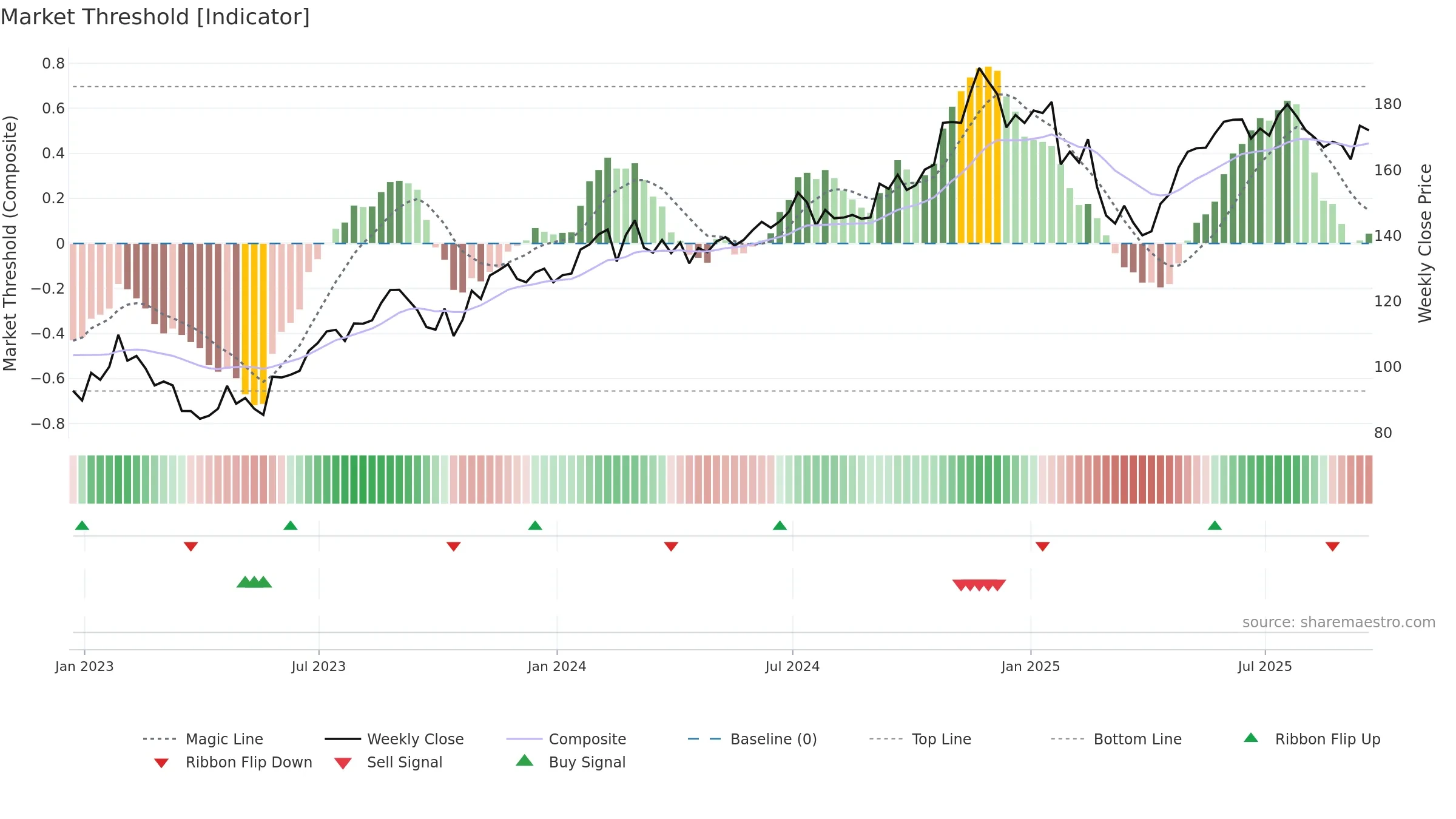This screenshot has width=1456, height=819.
Task: Toggle the Ribbon Flip Down legend entry
Action: tap(232, 763)
